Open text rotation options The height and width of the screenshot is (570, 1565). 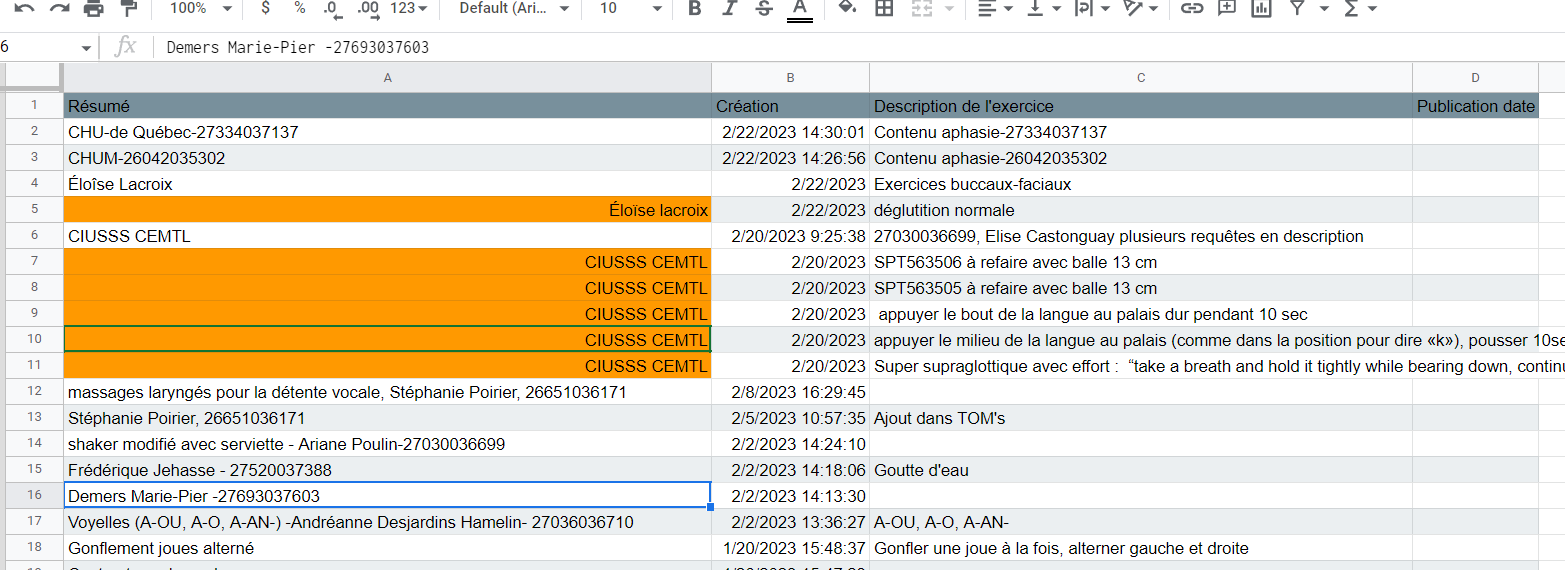tap(1141, 8)
